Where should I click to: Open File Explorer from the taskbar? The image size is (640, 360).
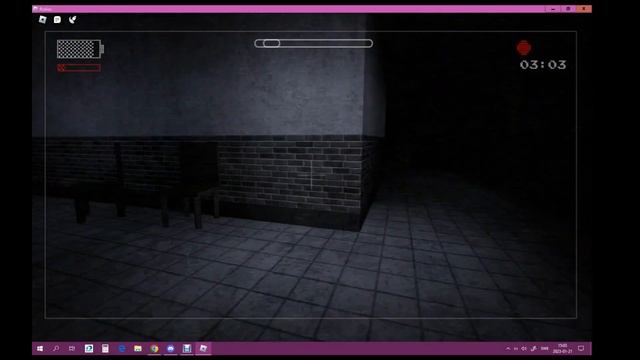tap(138, 348)
